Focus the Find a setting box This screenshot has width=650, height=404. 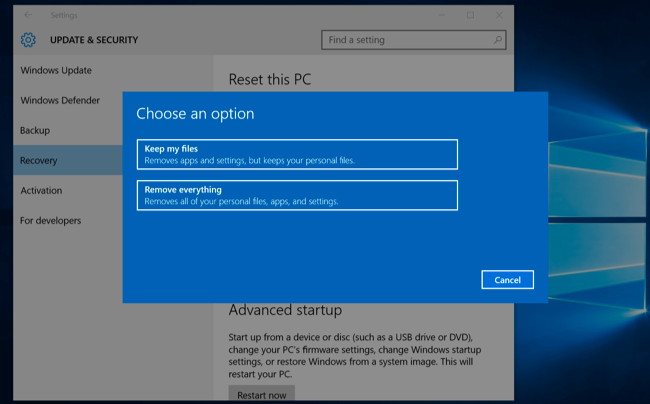click(407, 40)
